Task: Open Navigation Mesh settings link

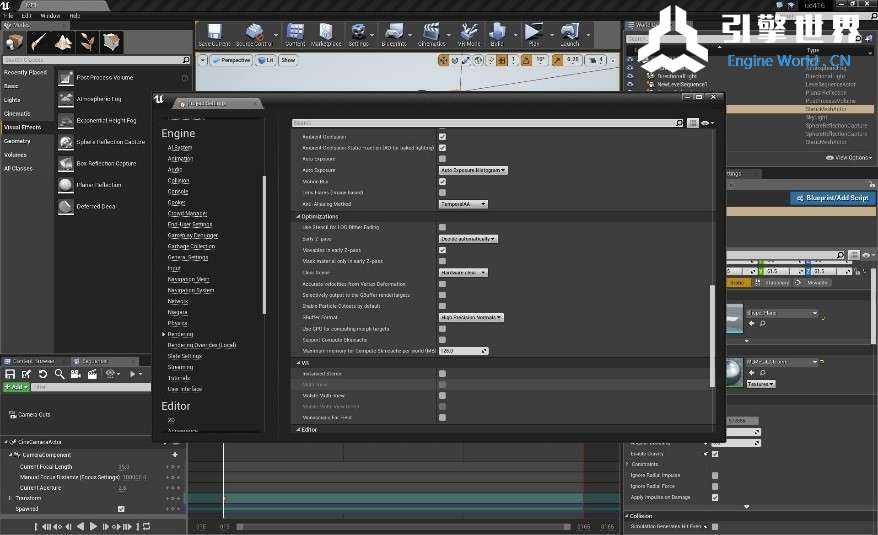Action: pyautogui.click(x=189, y=279)
